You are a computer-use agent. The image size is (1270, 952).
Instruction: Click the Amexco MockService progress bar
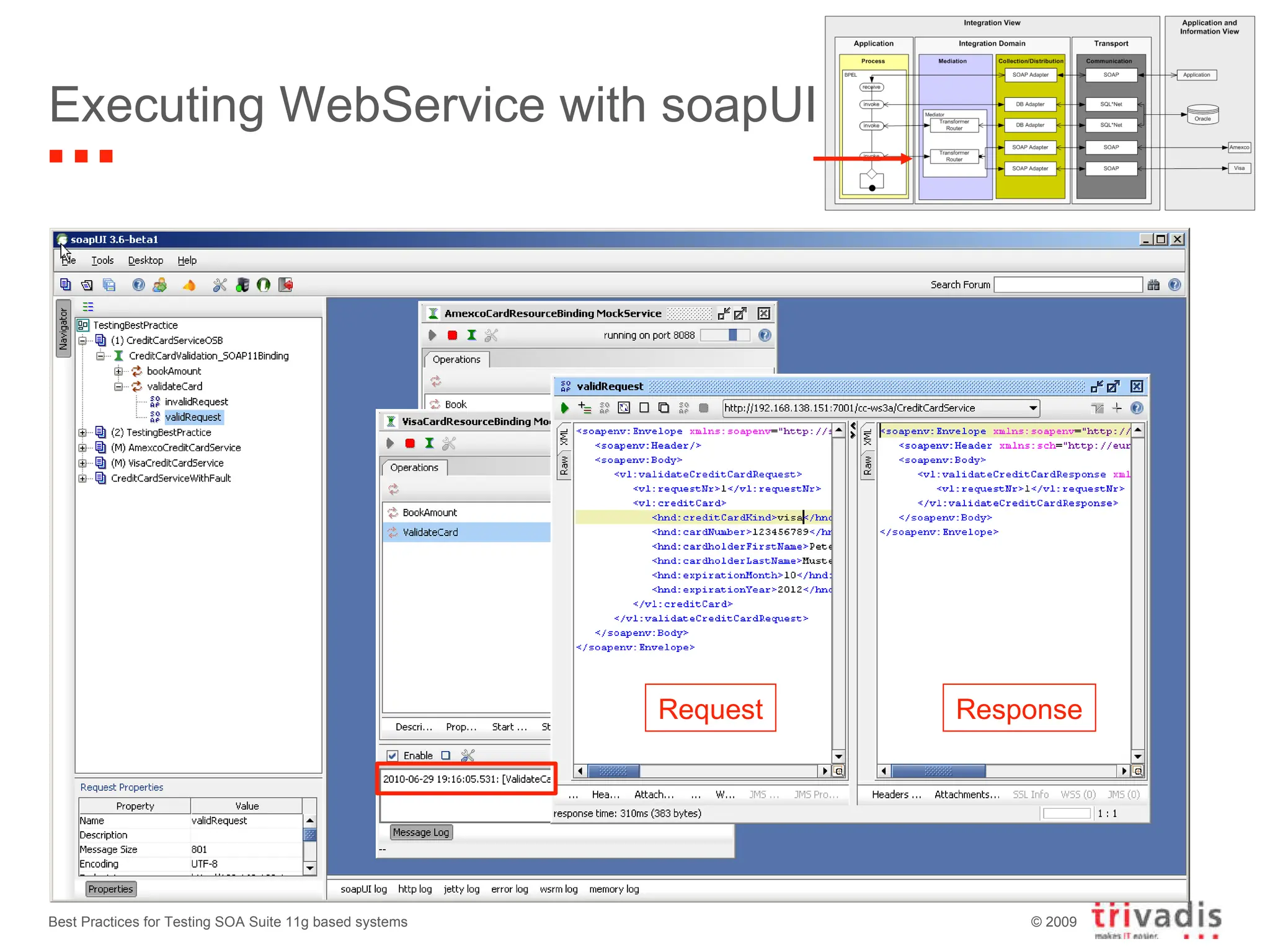tap(725, 335)
